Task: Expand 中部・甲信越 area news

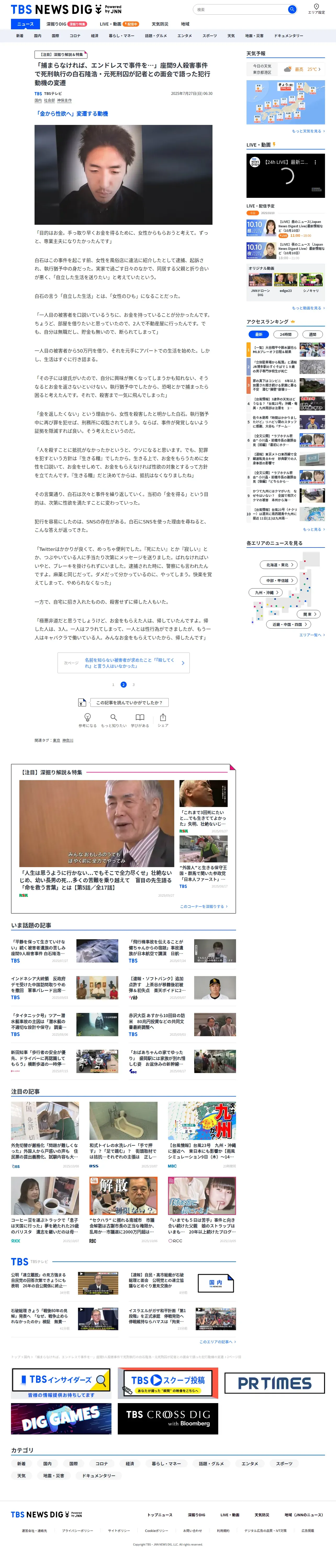Action: (279, 580)
